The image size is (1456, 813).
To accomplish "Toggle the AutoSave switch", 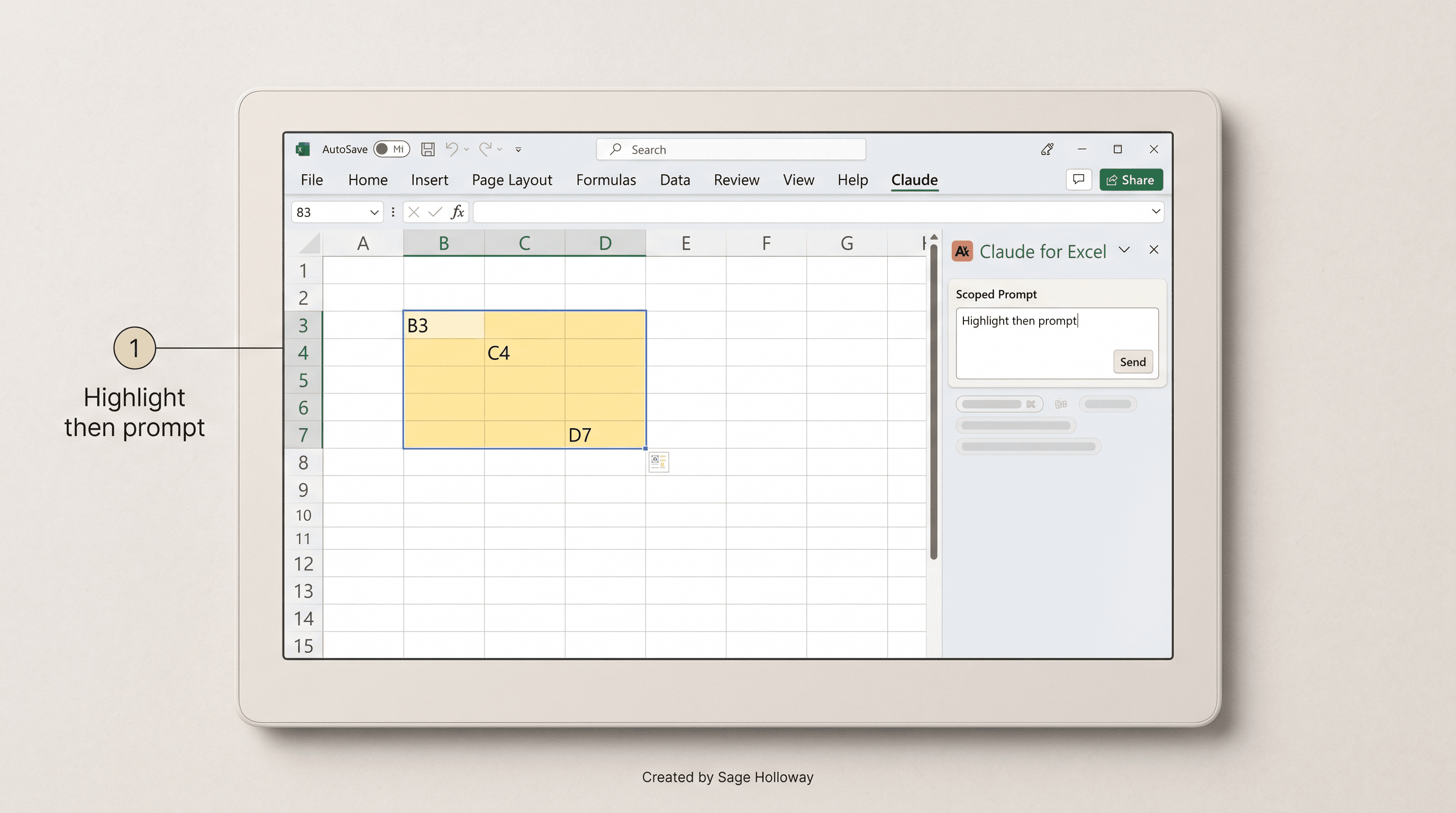I will pos(391,149).
